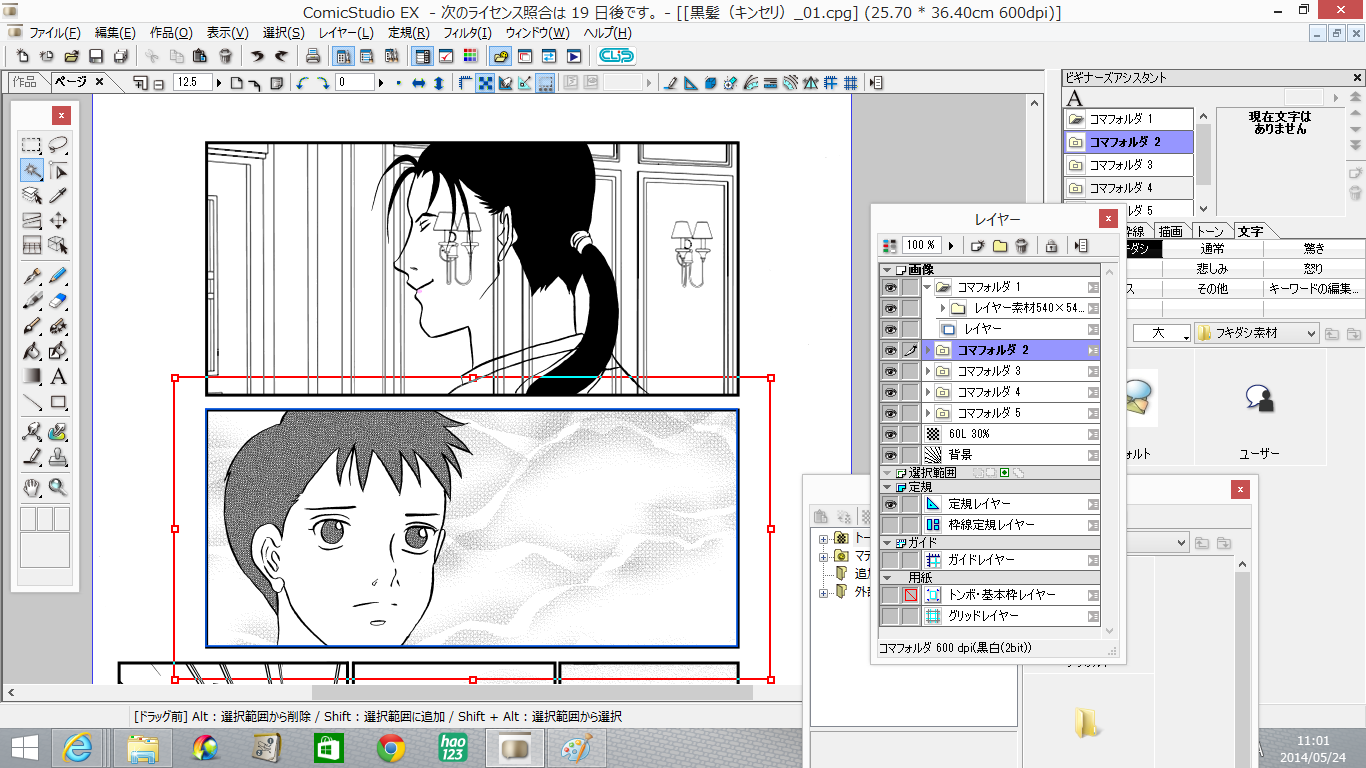Screen dimensions: 1366x768
Task: Click the print toolbar icon
Action: 313,56
